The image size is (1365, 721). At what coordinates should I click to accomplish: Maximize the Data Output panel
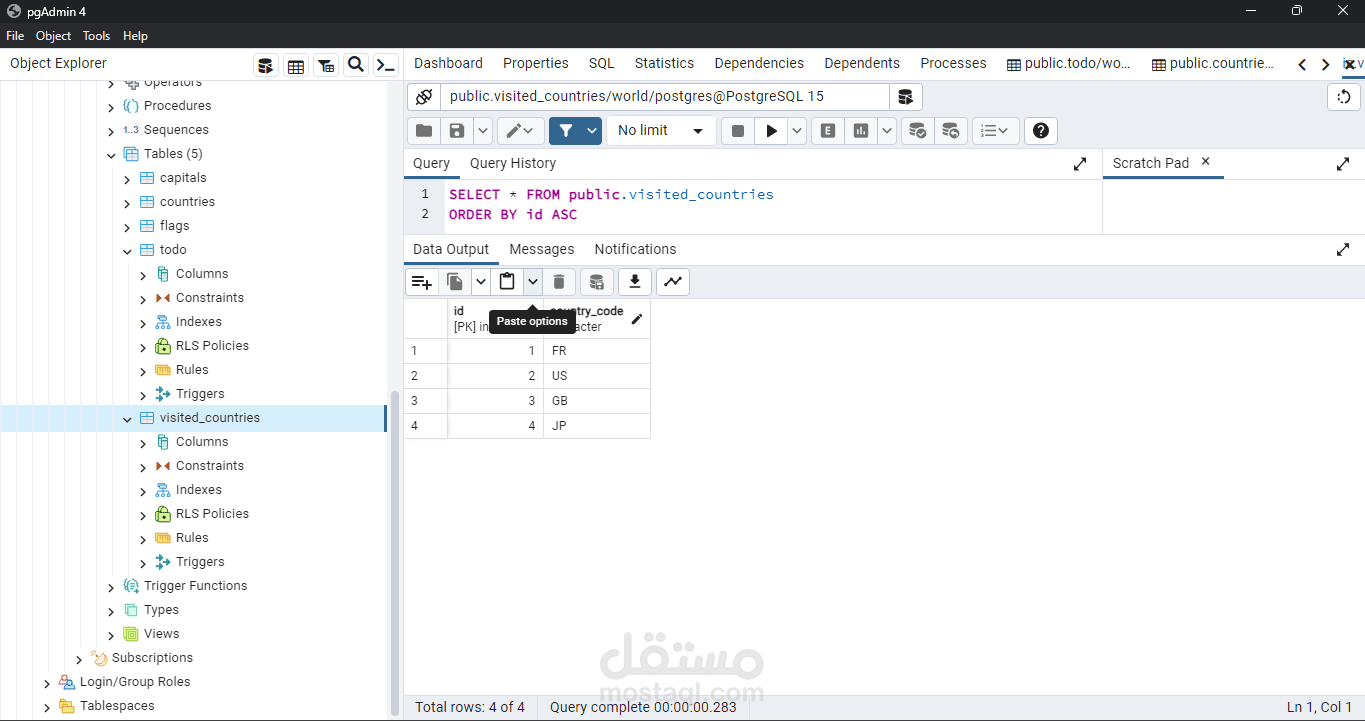pos(1343,250)
